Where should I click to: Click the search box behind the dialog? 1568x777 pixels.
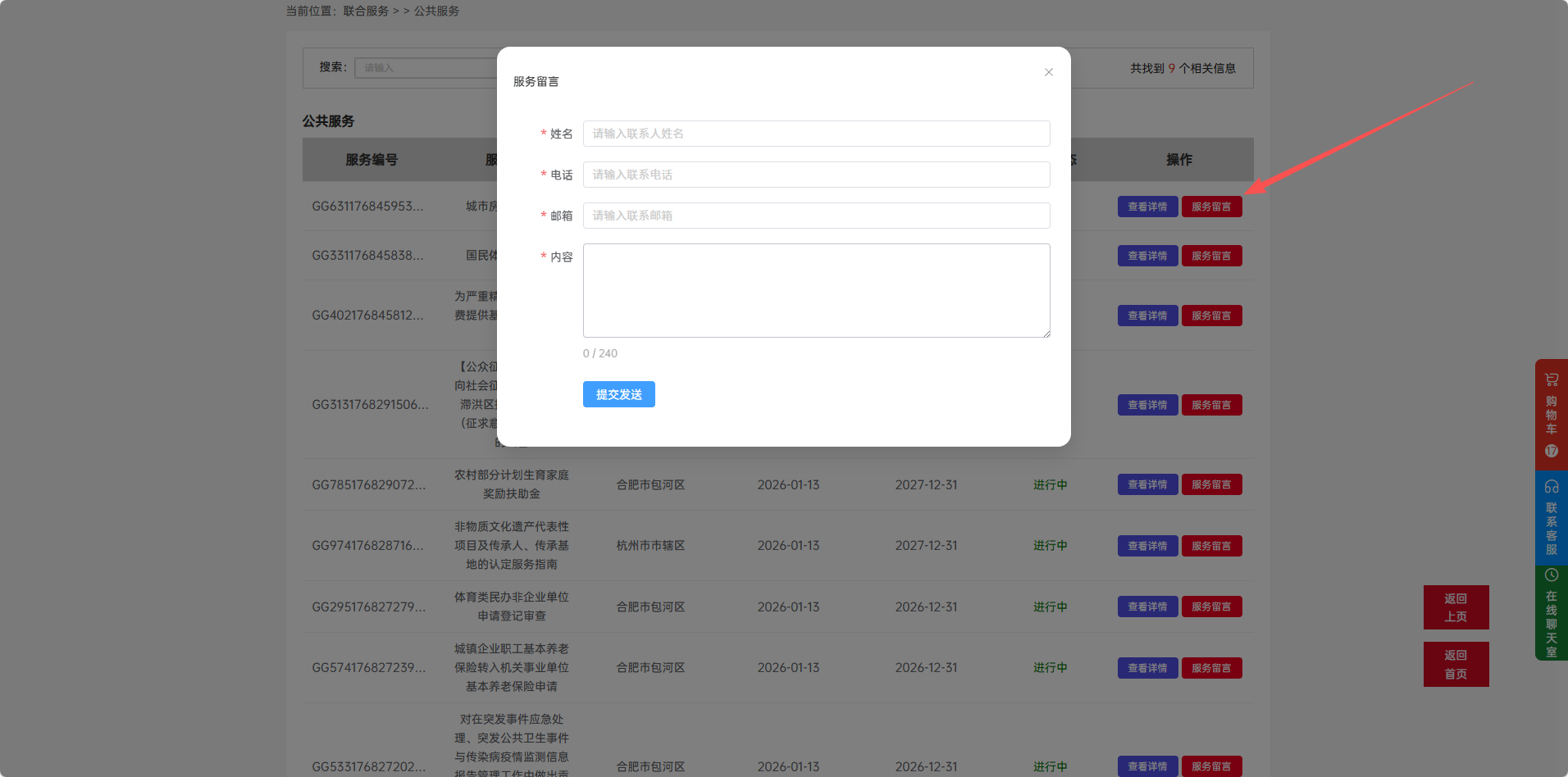pos(426,68)
